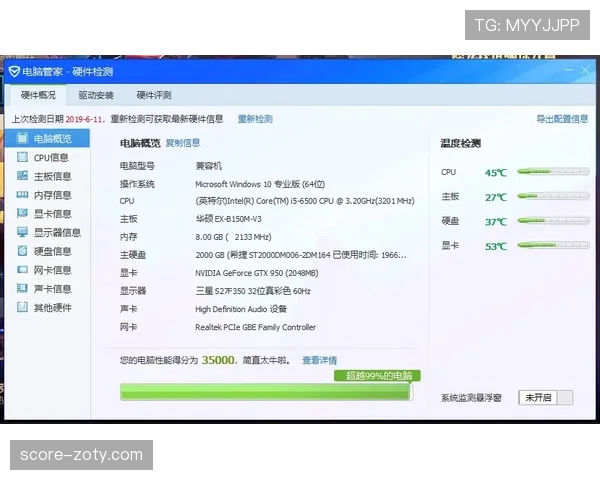This screenshot has width=600, height=480.
Task: Click the 温度检测 heading
Action: click(x=460, y=144)
